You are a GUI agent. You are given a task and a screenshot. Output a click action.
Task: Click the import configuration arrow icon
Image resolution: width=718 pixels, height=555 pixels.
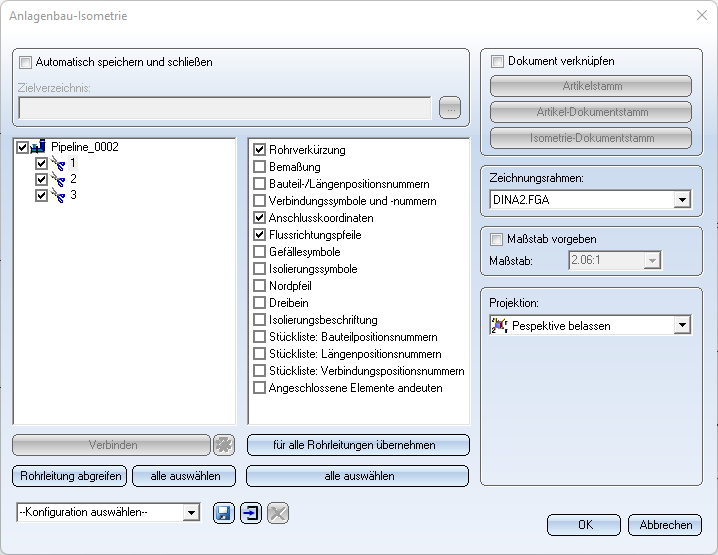(251, 513)
